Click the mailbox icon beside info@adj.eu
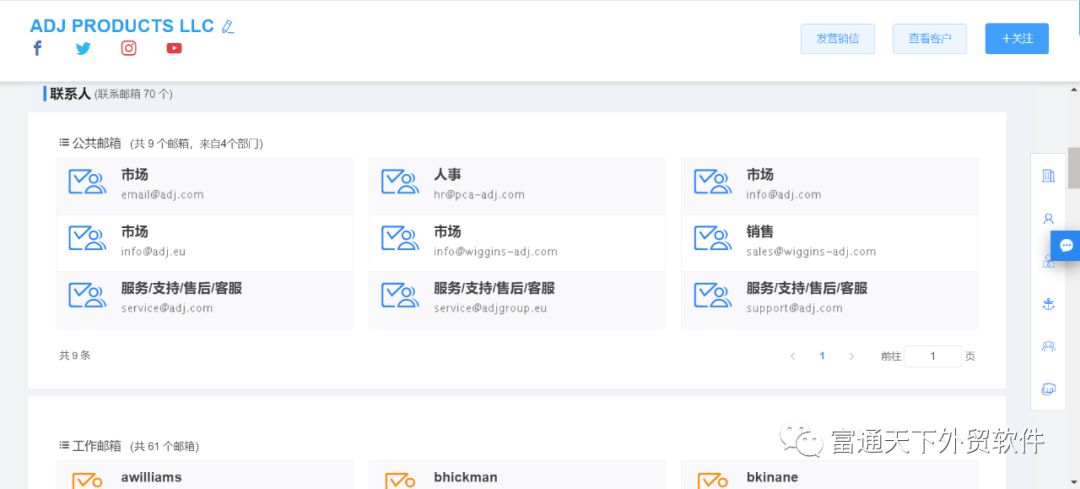This screenshot has width=1080, height=489. point(87,239)
